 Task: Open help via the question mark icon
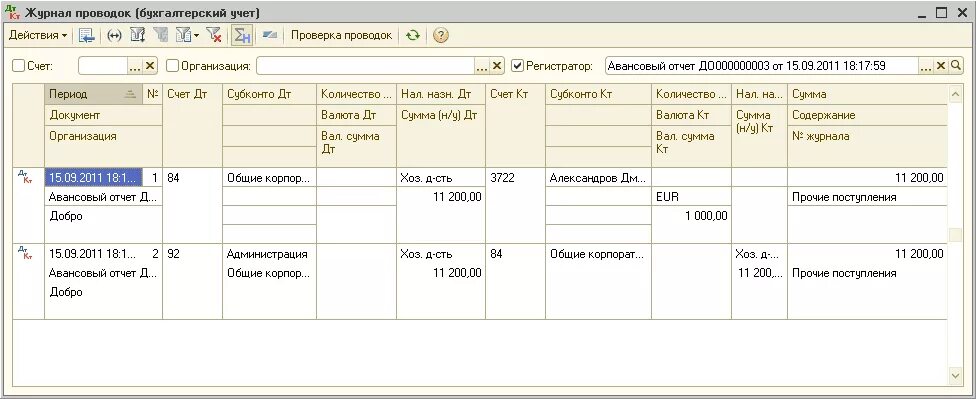point(440,35)
